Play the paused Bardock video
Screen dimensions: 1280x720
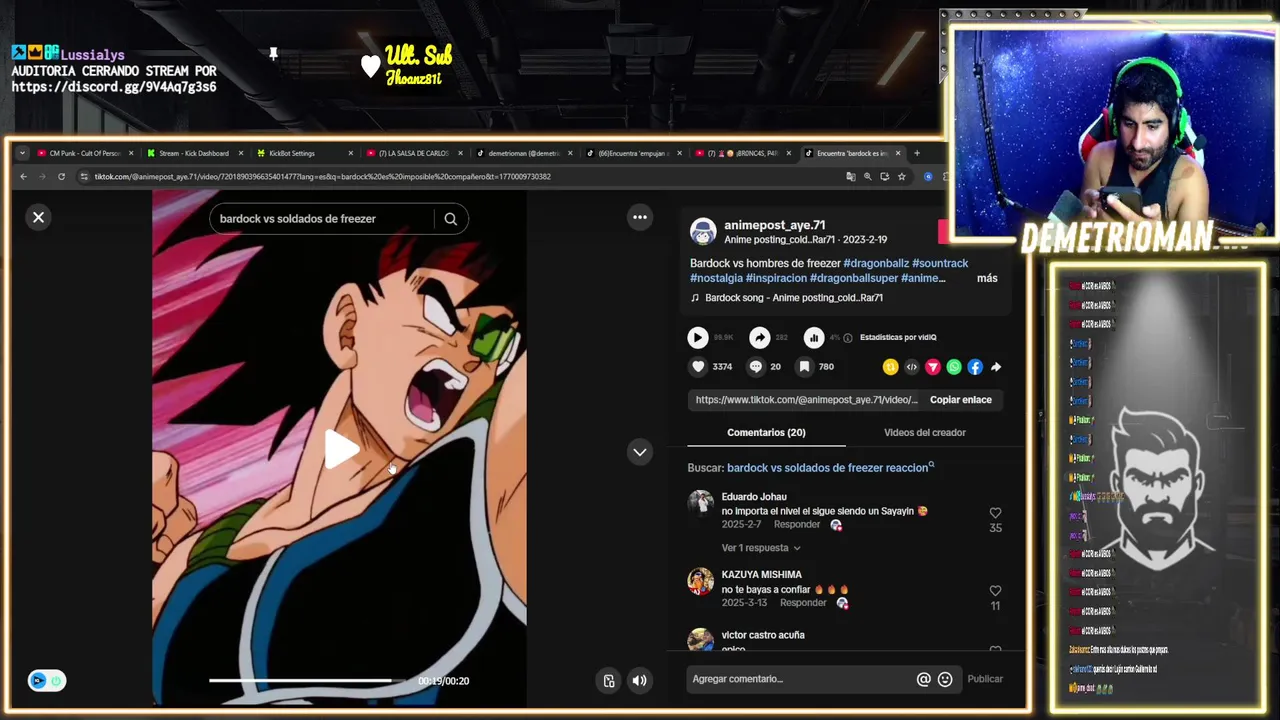(340, 449)
